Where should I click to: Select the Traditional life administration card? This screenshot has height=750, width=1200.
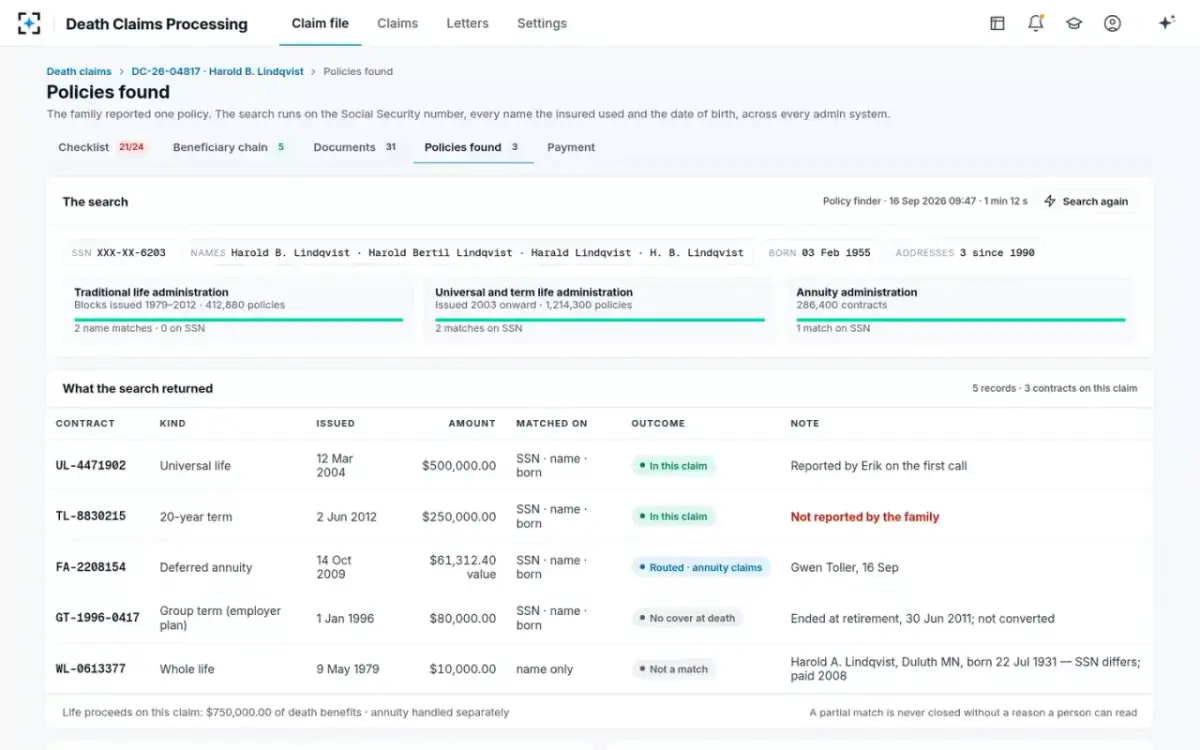[238, 310]
